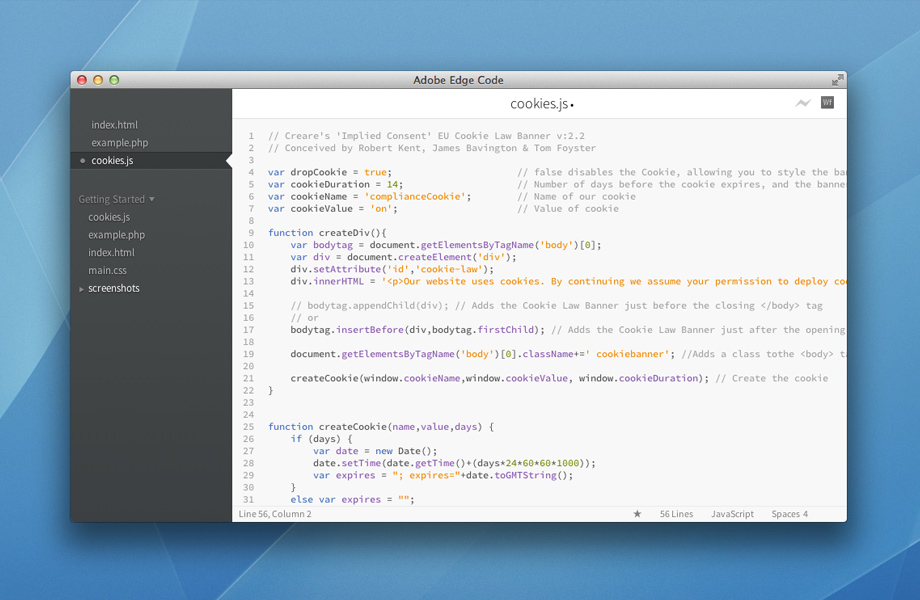Click the star icon in status bar
The height and width of the screenshot is (600, 920).
point(637,514)
